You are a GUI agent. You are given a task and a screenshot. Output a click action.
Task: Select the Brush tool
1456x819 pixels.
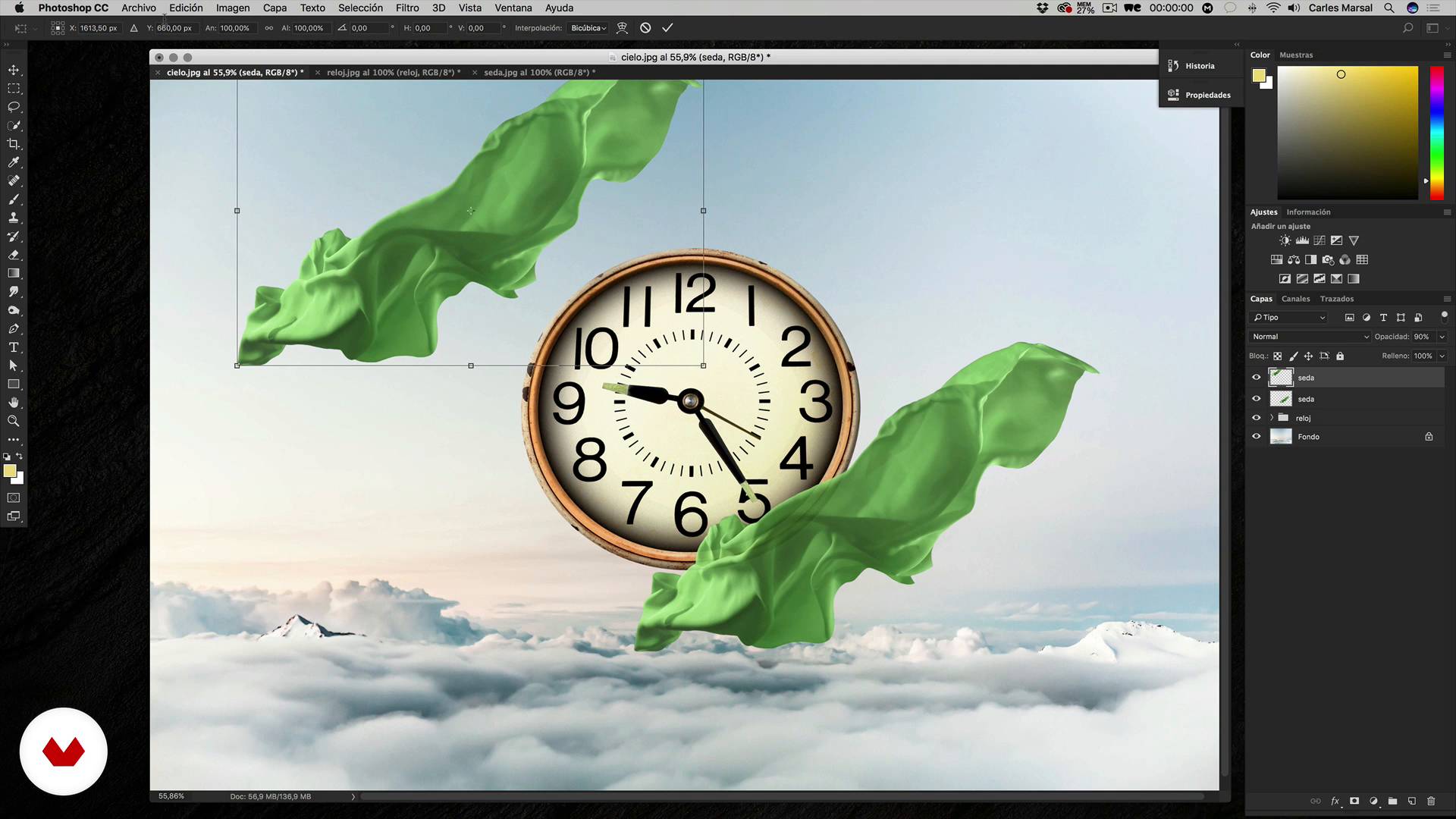click(14, 199)
